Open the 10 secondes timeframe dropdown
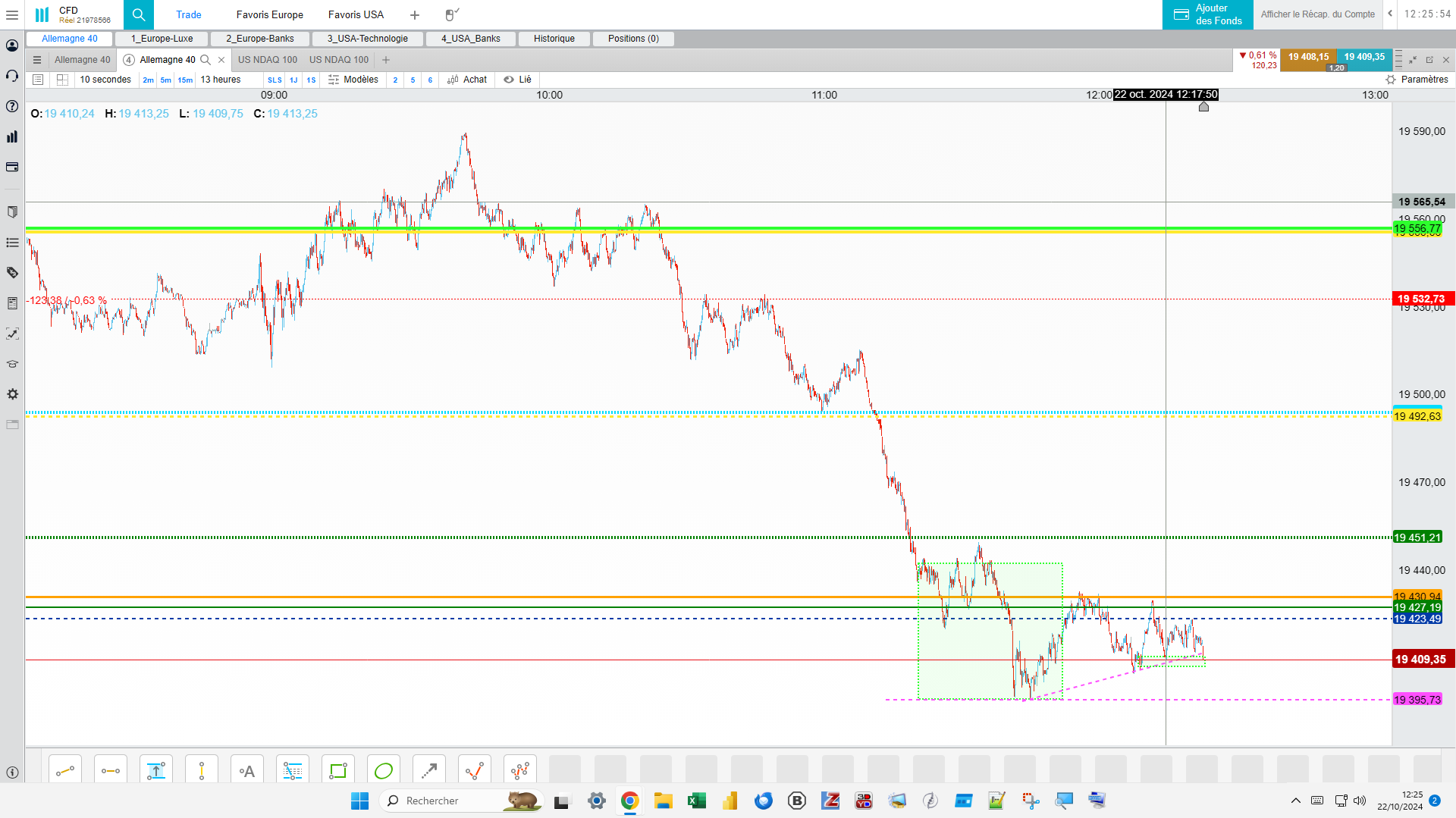 (x=105, y=80)
